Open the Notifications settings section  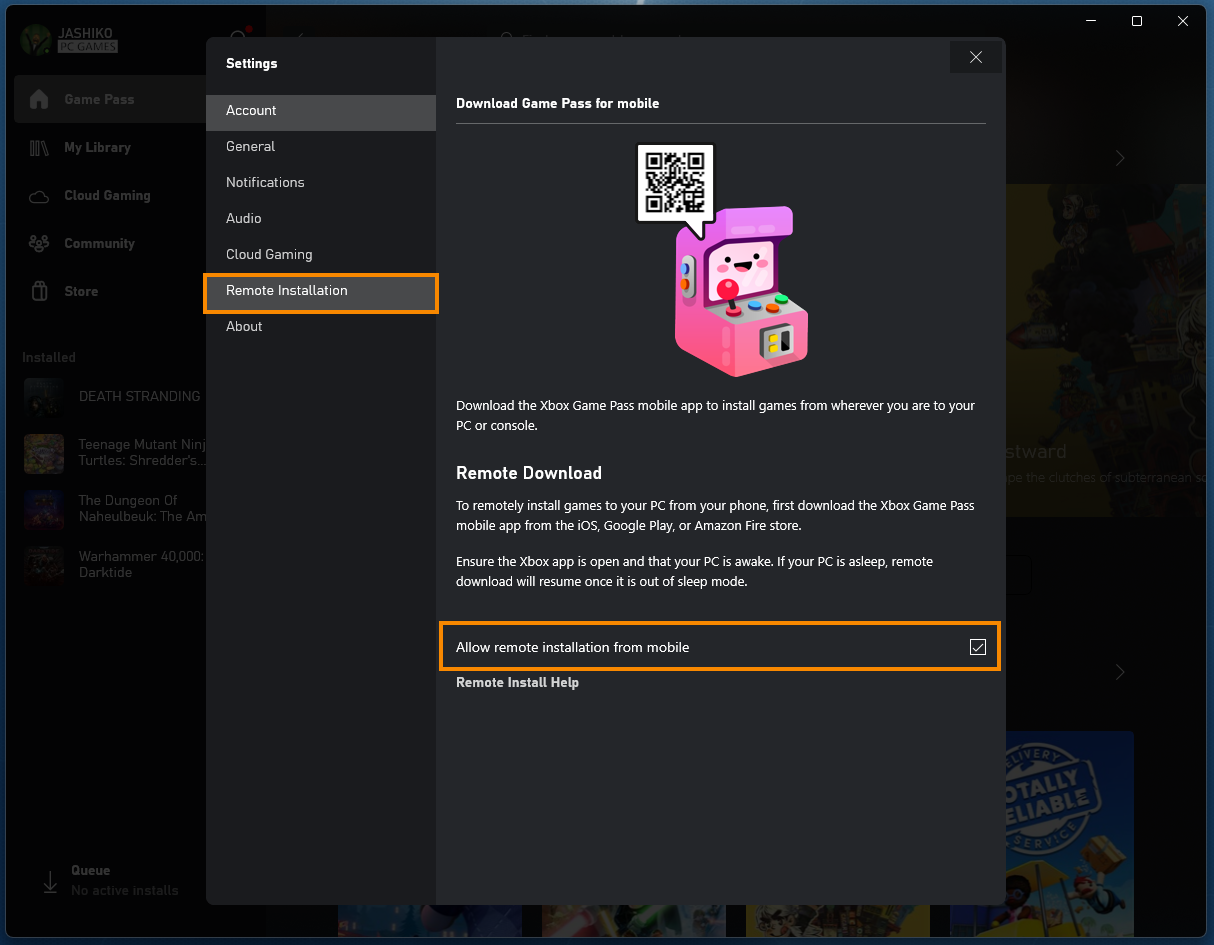321,183
